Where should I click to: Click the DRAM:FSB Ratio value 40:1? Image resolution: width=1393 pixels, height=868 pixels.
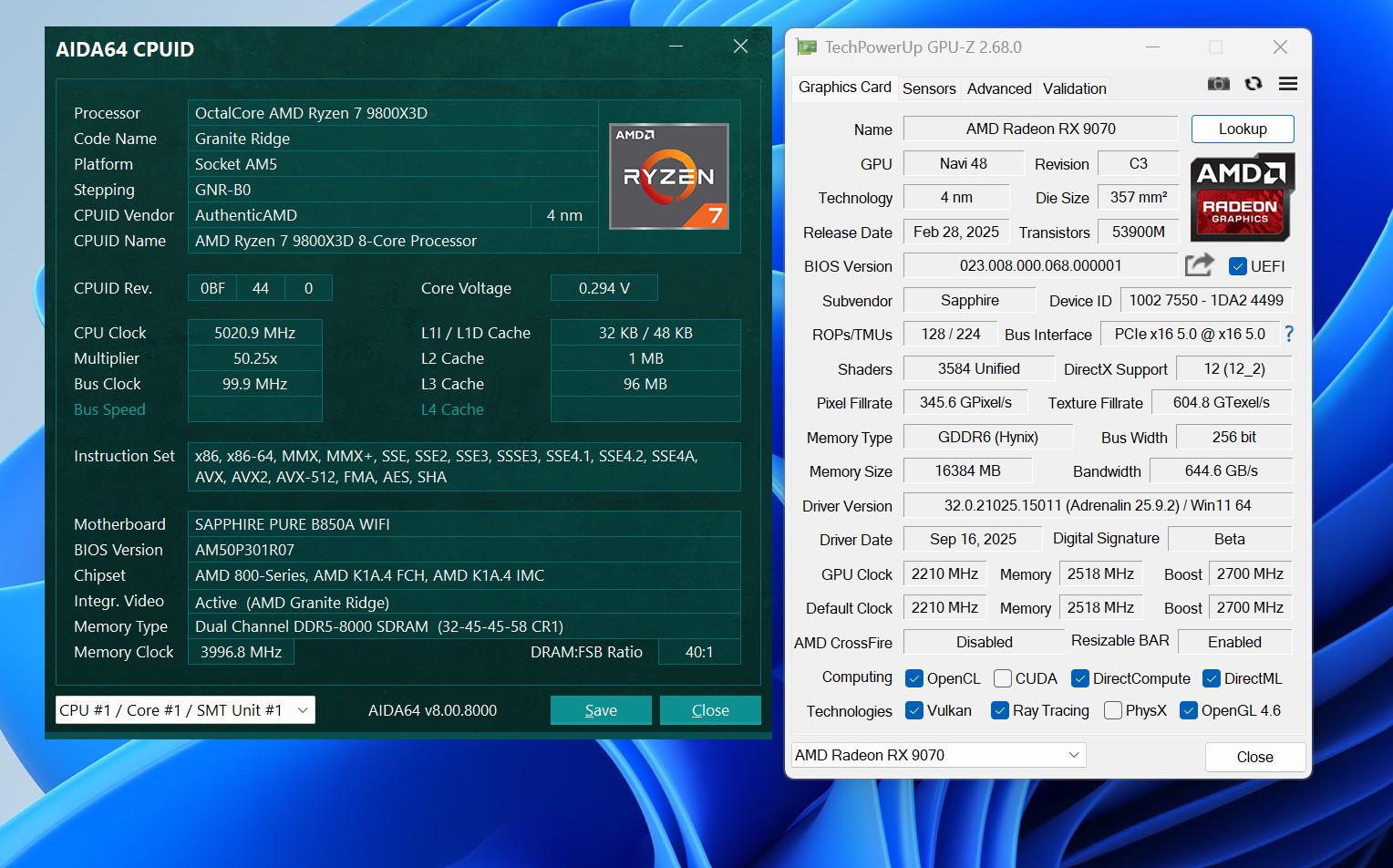[x=699, y=652]
